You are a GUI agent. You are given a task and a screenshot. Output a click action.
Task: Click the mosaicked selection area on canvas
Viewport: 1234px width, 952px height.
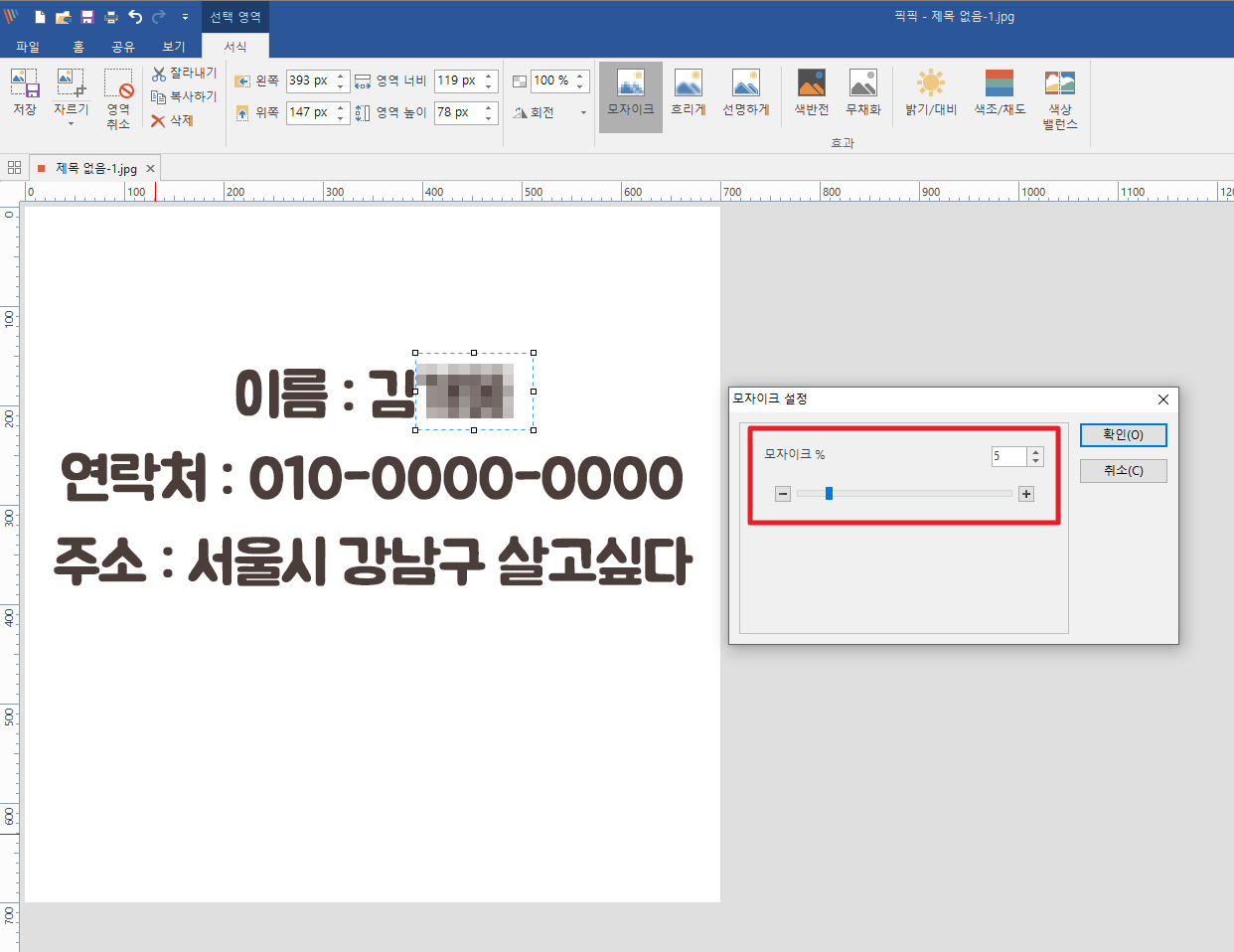pyautogui.click(x=474, y=392)
